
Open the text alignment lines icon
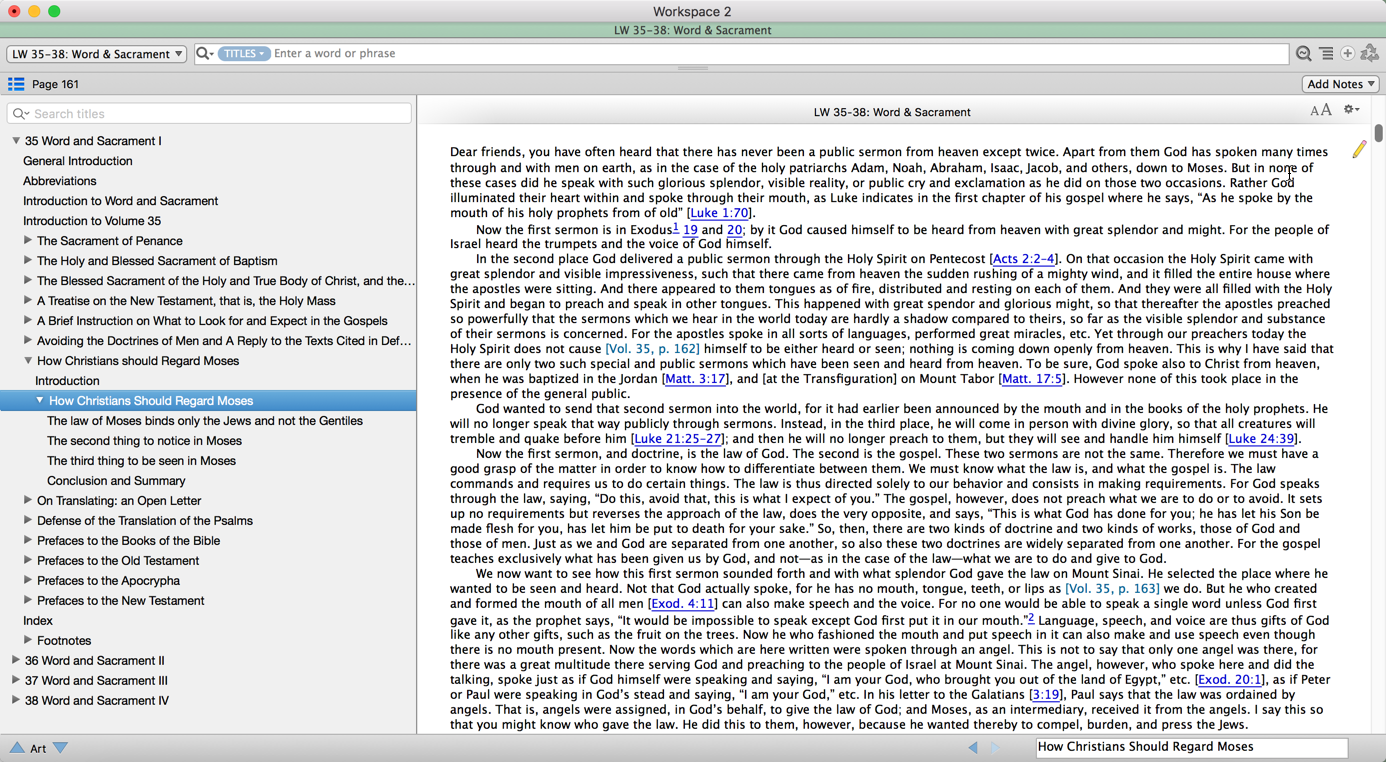1326,54
